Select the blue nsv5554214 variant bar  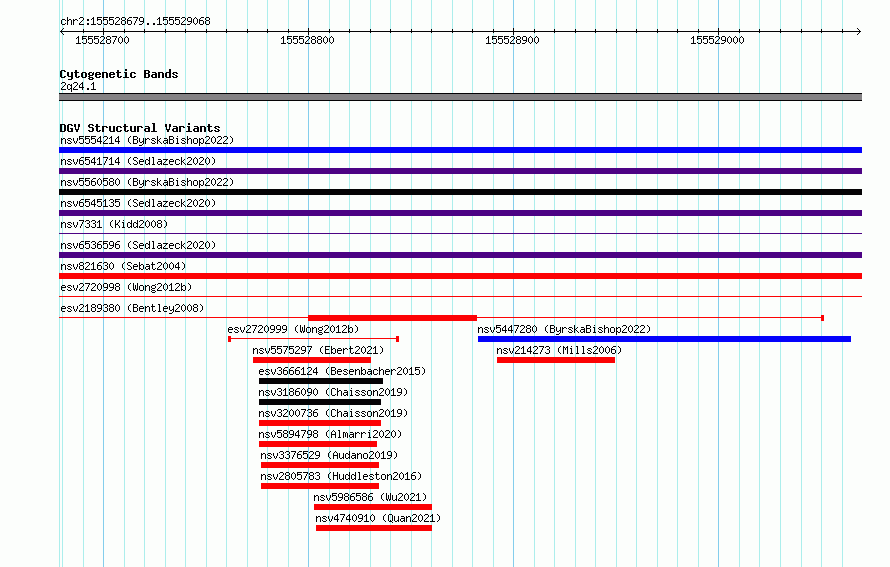[460, 150]
